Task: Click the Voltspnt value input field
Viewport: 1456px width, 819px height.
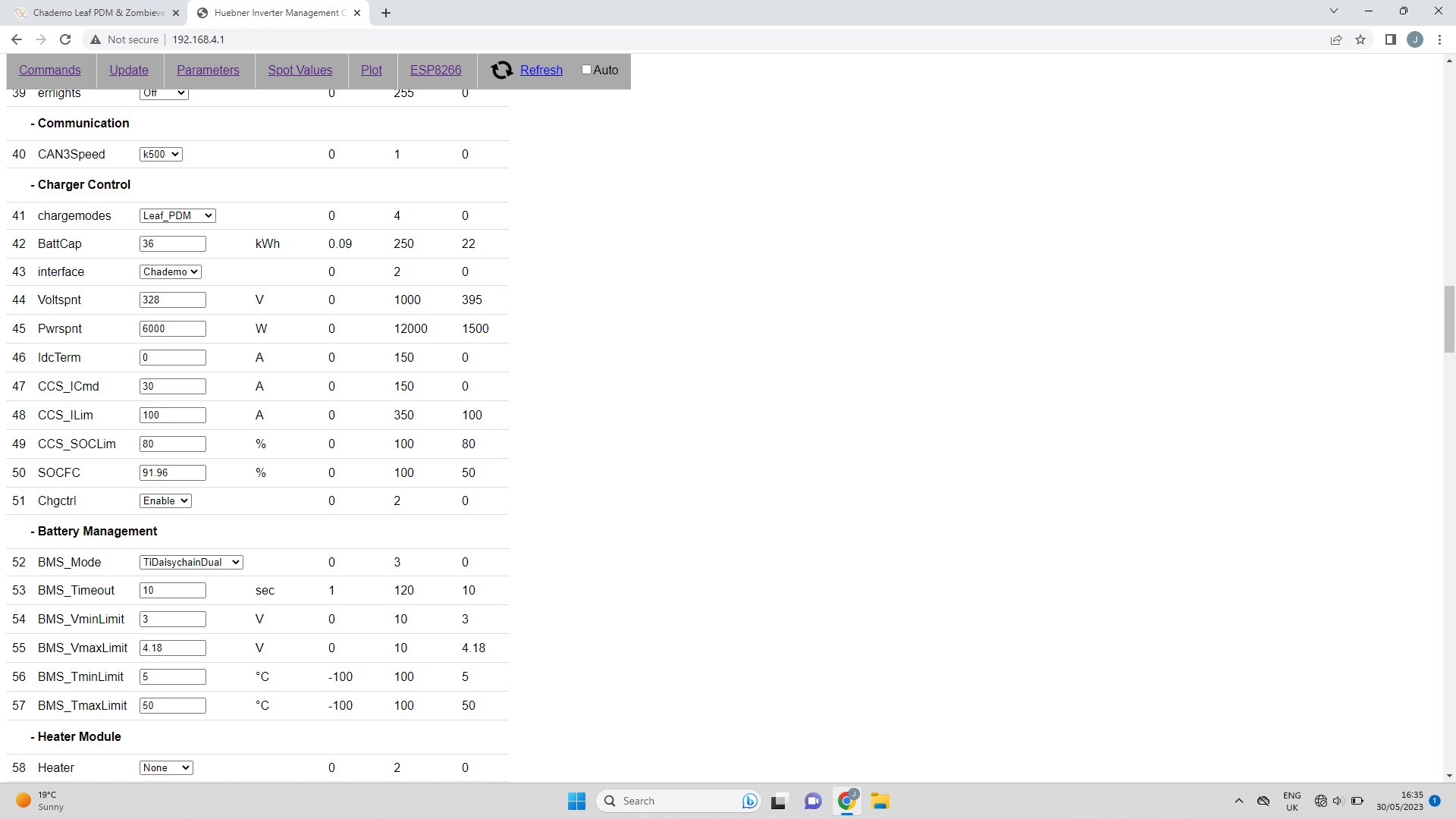Action: [172, 300]
